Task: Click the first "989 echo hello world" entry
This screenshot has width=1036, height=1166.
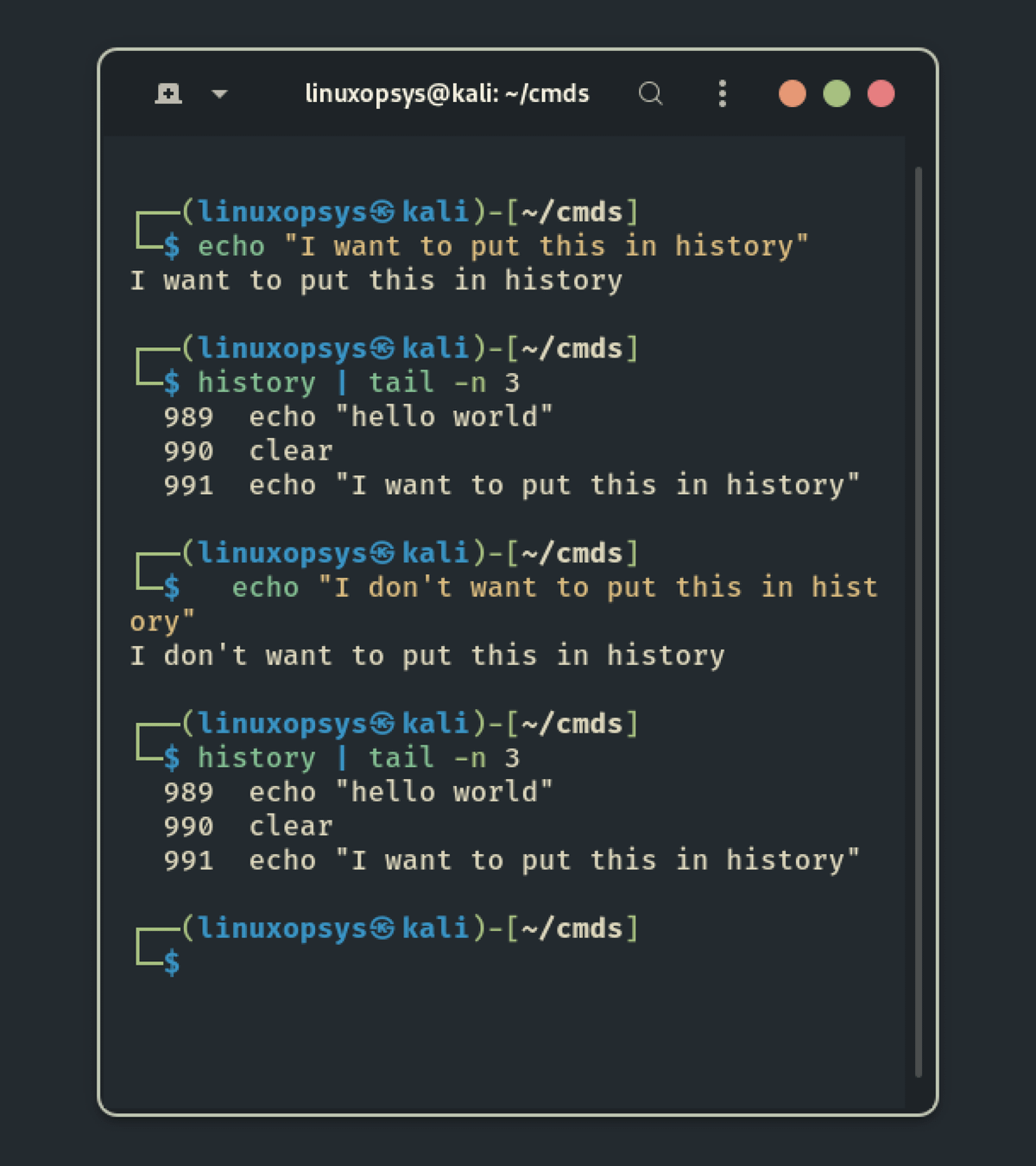Action: (357, 417)
